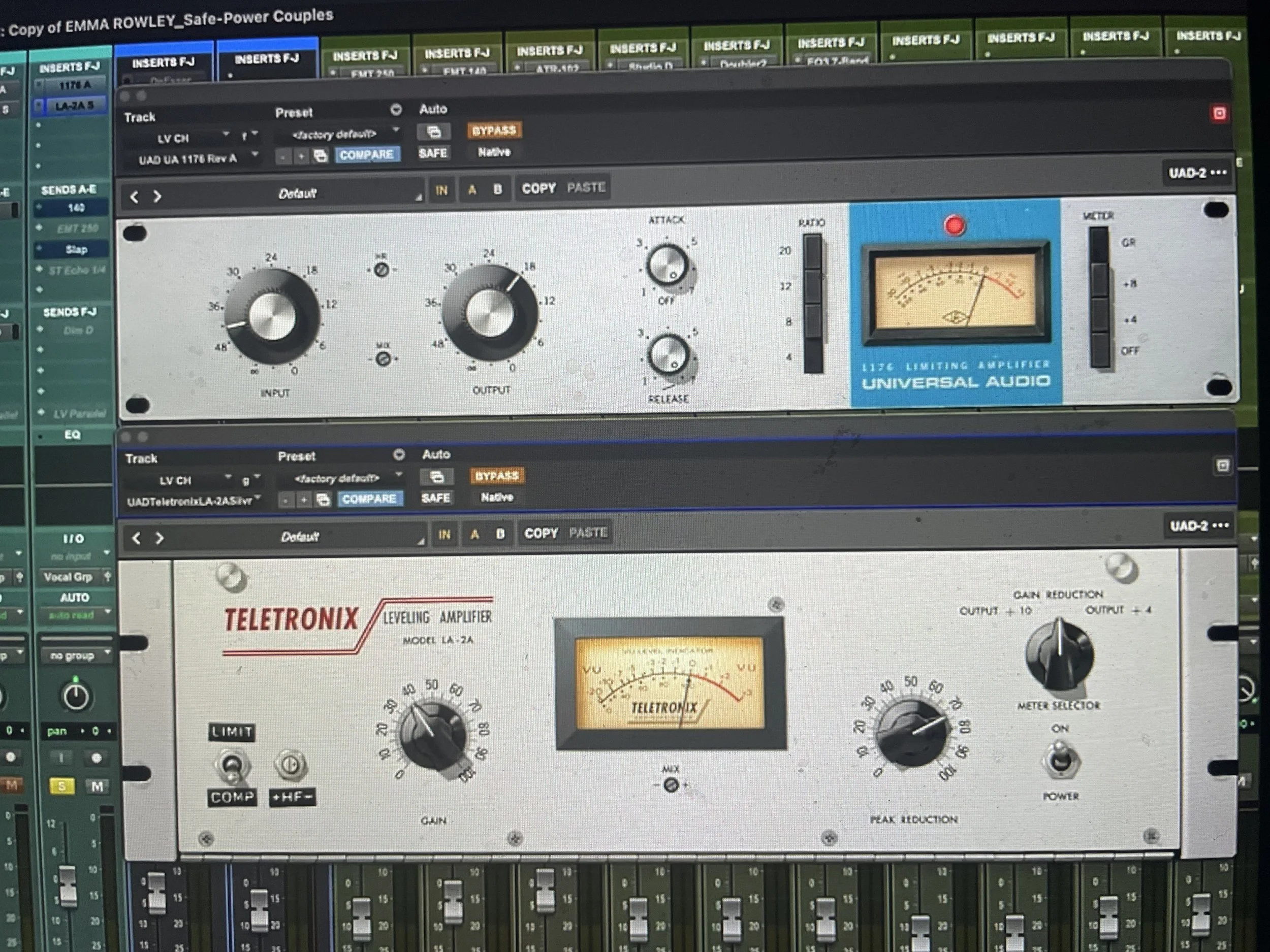The width and height of the screenshot is (1270, 952).
Task: Toggle the IN button on the 1176 toolbar
Action: coord(441,190)
